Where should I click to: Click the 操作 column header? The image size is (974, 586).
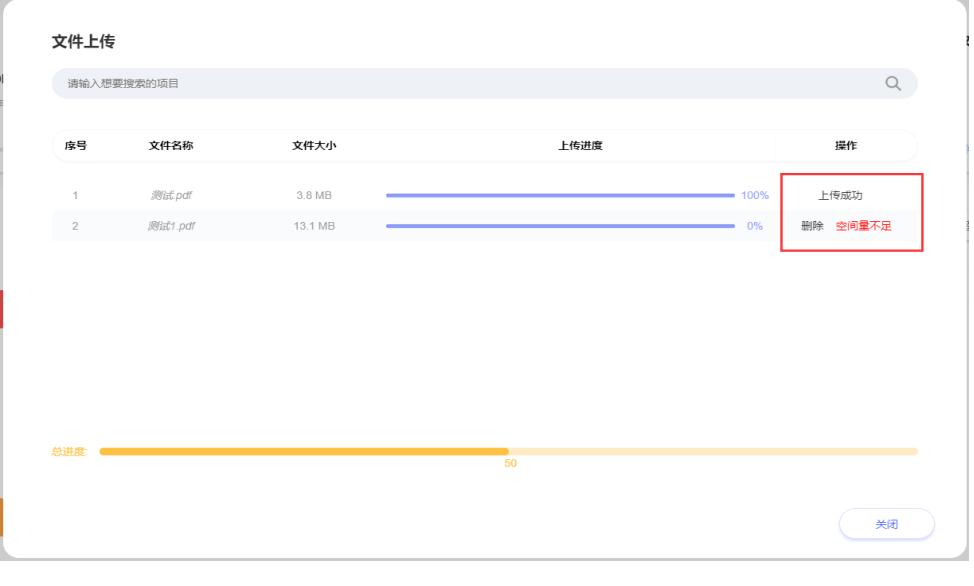click(846, 146)
